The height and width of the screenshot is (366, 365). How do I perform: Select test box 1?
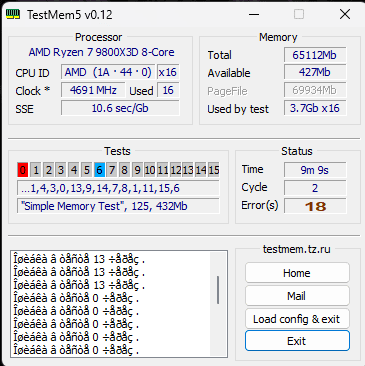pos(36,170)
